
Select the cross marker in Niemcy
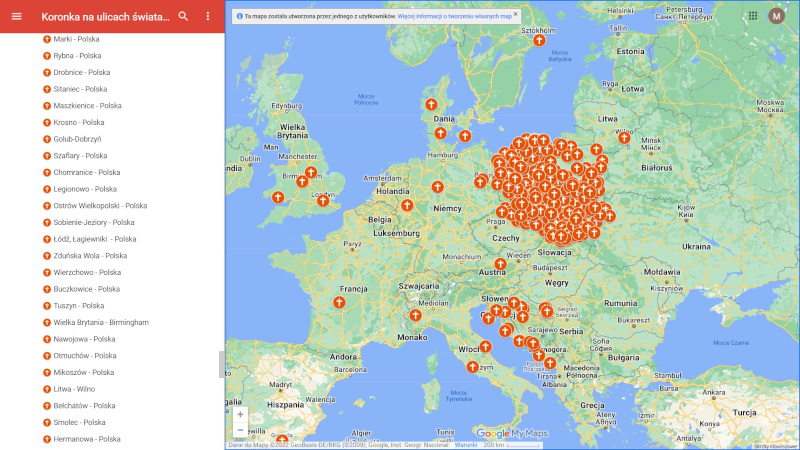point(437,187)
